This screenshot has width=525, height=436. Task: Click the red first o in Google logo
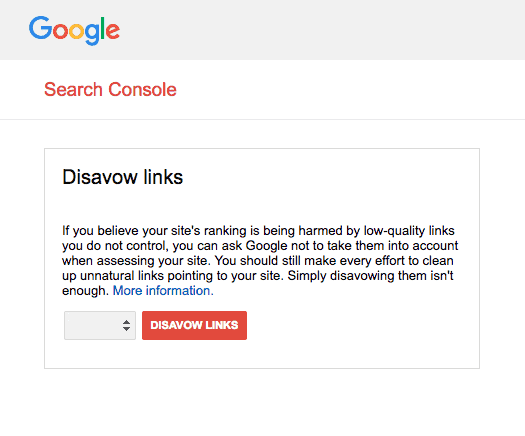pyautogui.click(x=60, y=31)
